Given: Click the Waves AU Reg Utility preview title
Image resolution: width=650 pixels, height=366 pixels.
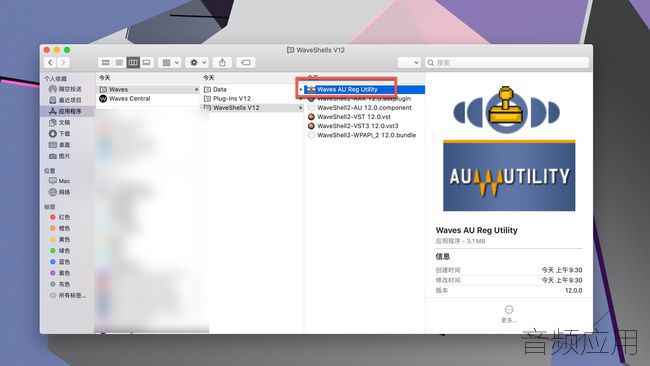Looking at the screenshot, I should 476,230.
